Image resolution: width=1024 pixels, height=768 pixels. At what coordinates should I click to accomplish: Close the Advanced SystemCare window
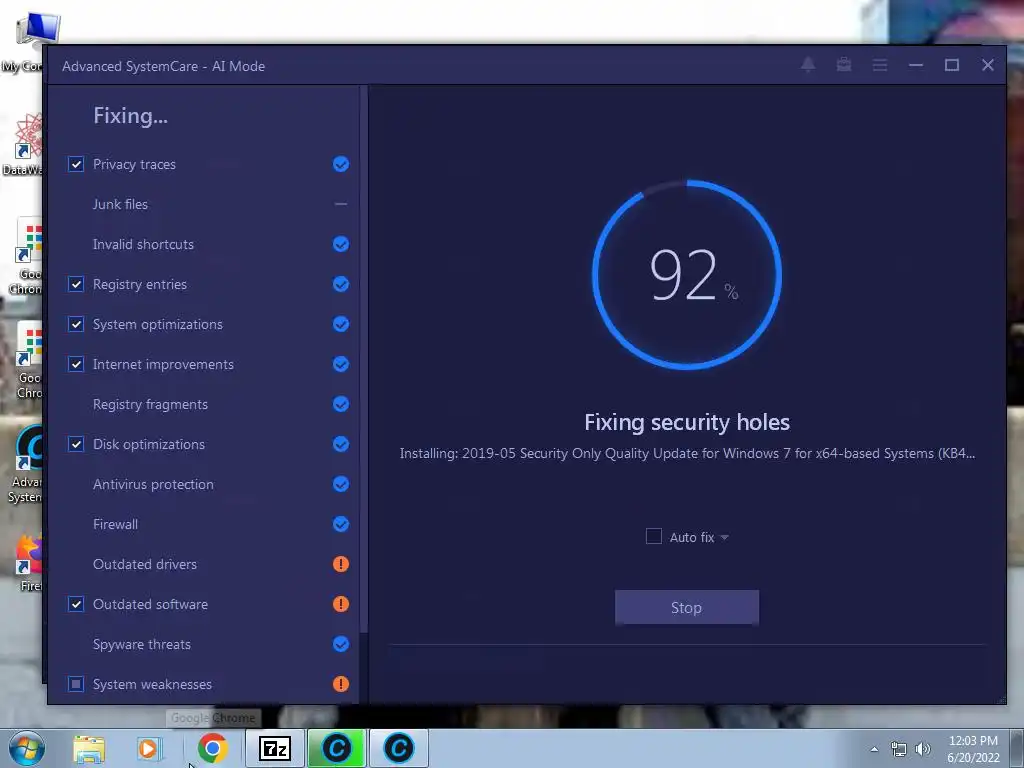click(987, 65)
